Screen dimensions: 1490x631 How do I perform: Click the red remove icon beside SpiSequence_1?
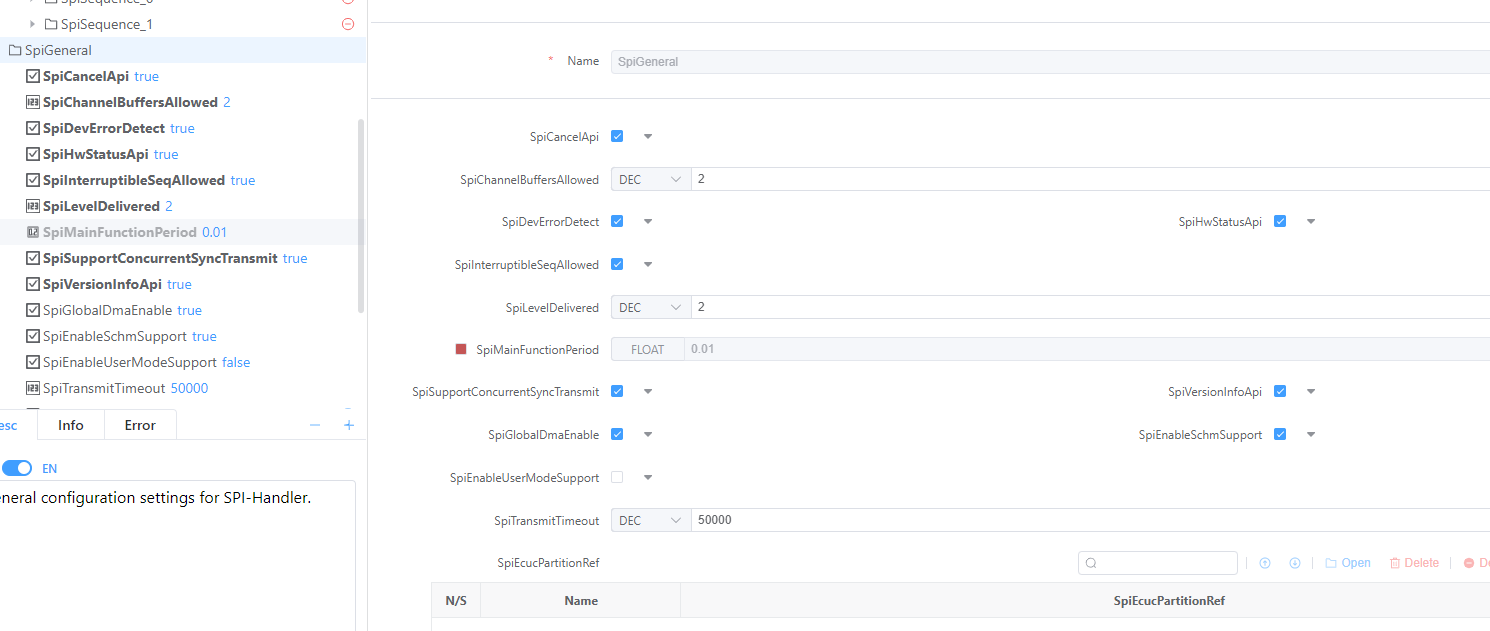click(348, 24)
